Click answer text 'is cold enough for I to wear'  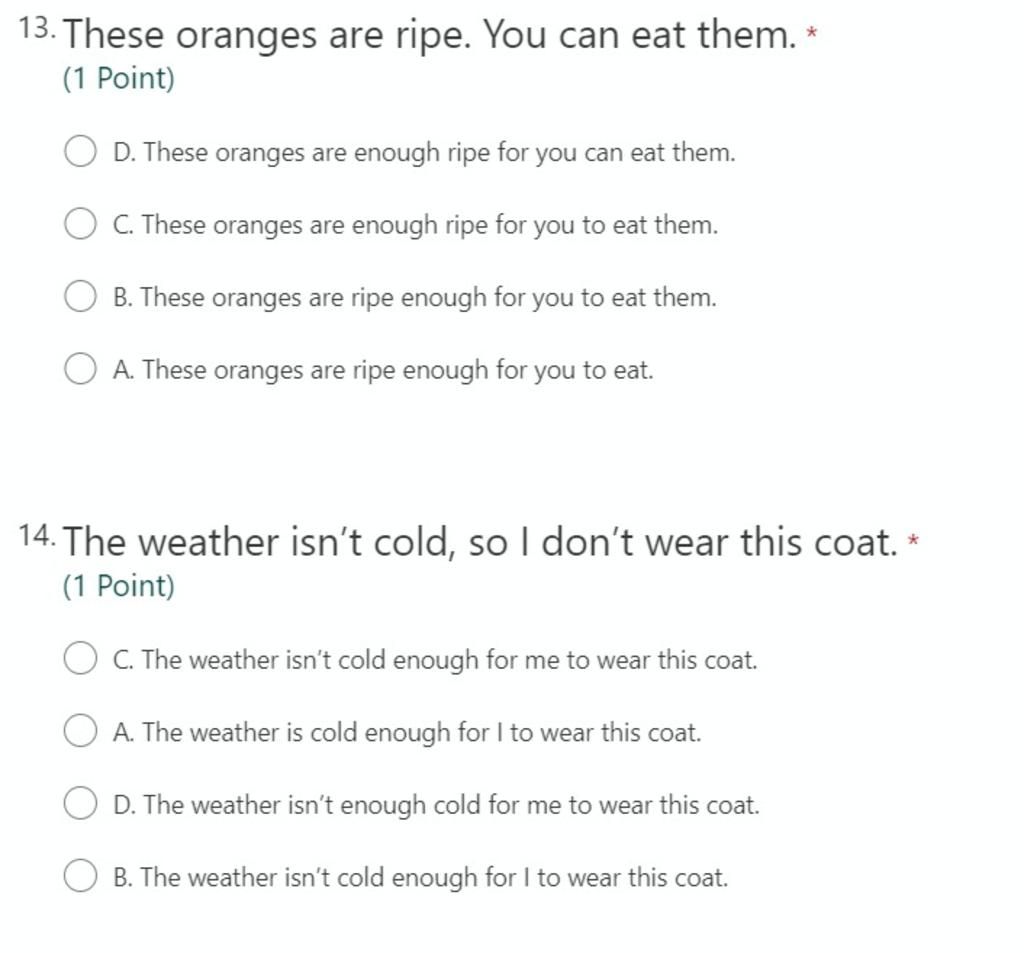point(440,732)
